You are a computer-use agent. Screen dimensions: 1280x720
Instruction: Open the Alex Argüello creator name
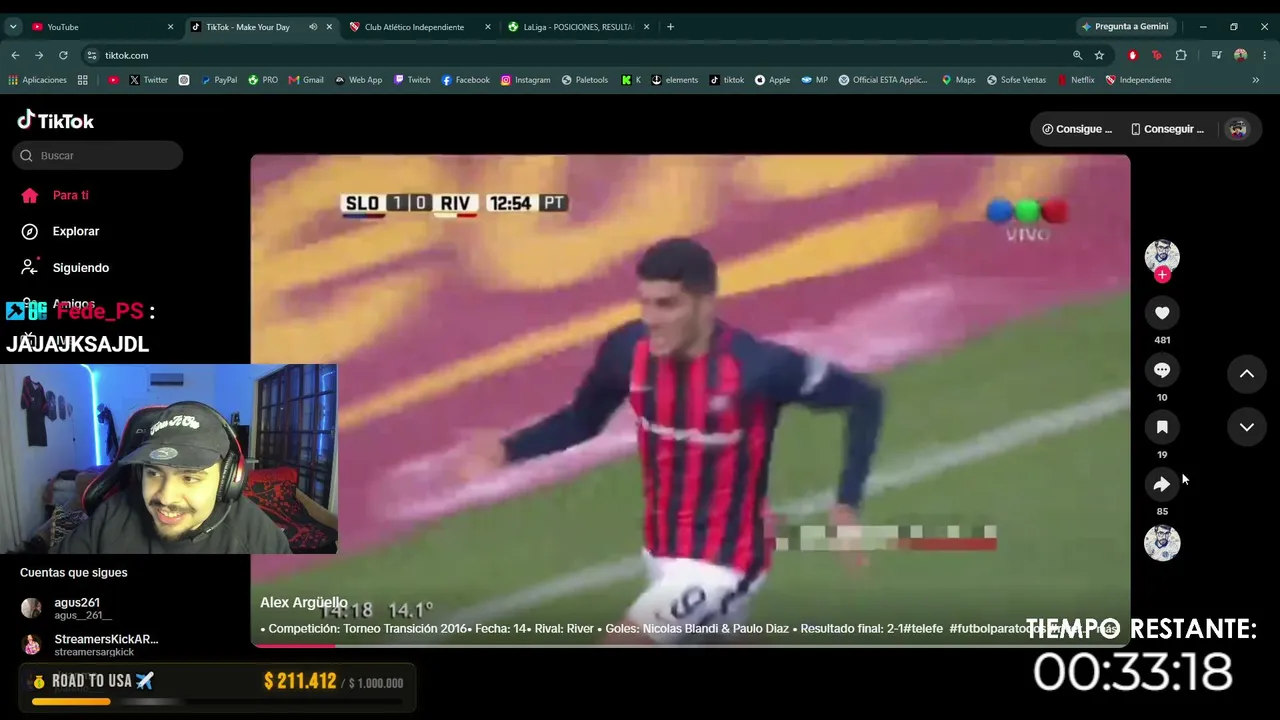pyautogui.click(x=304, y=603)
